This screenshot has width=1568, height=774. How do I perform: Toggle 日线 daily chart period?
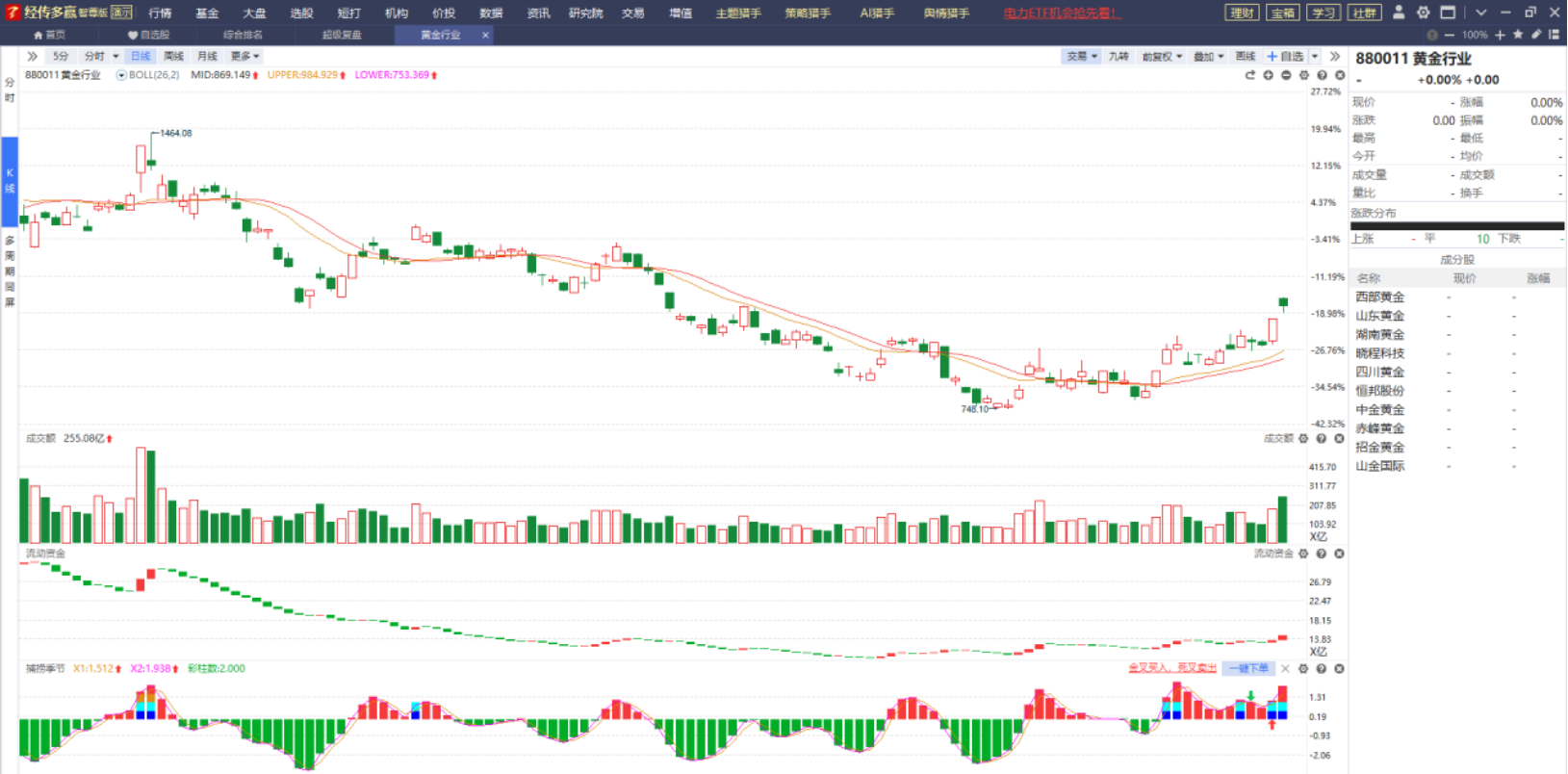pos(141,57)
